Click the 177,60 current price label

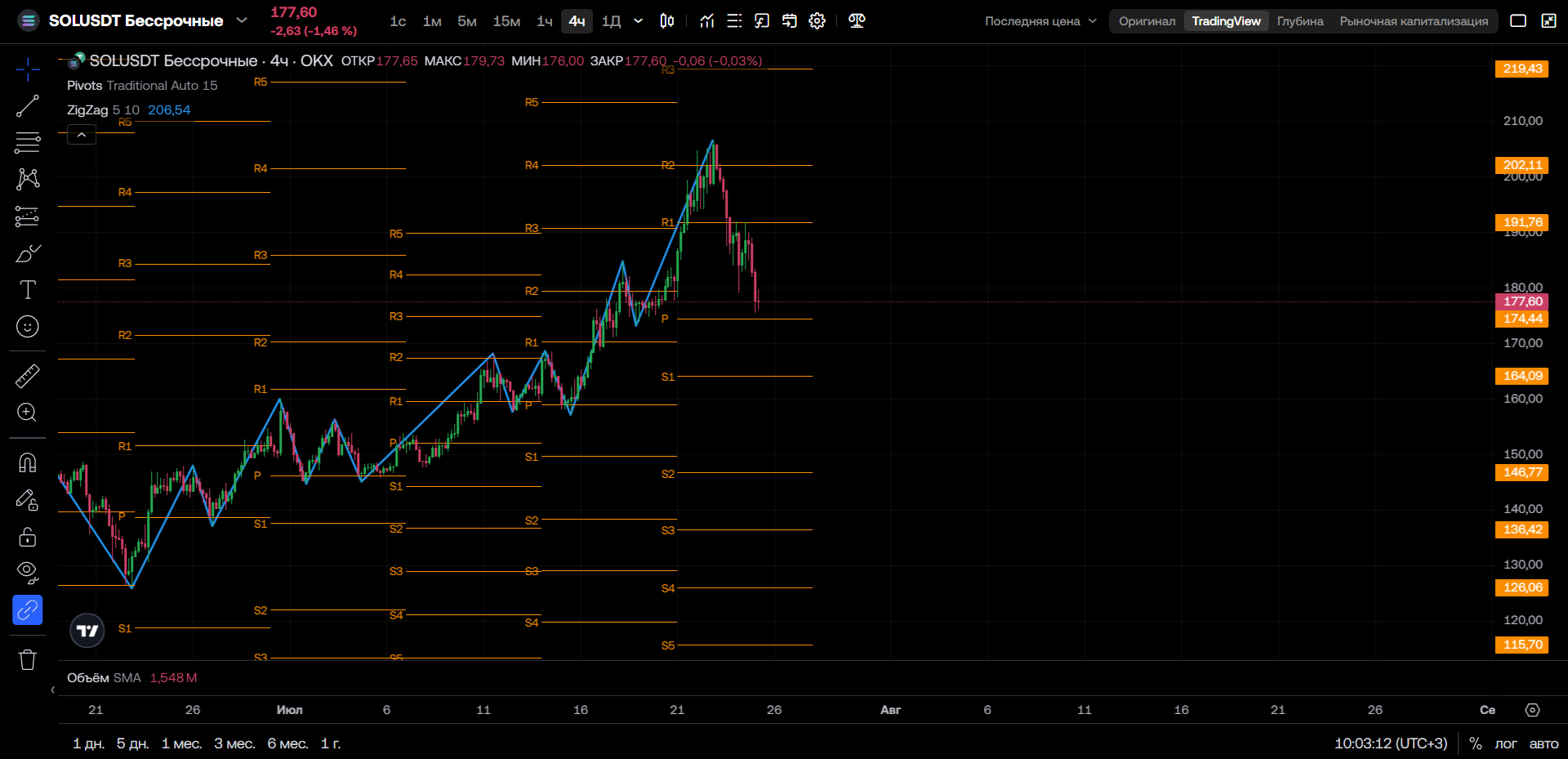[x=1521, y=301]
